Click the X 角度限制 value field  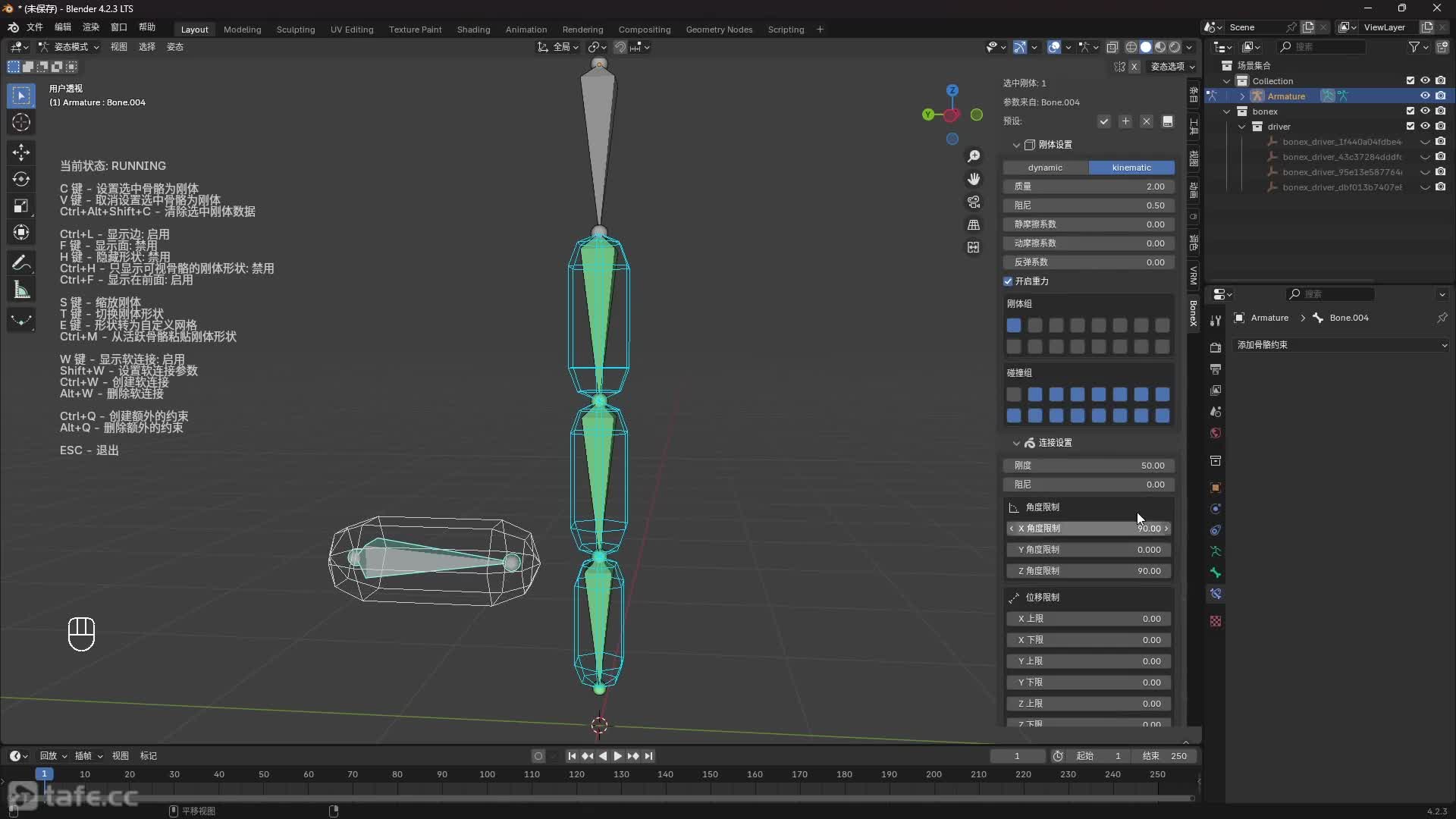click(1089, 529)
